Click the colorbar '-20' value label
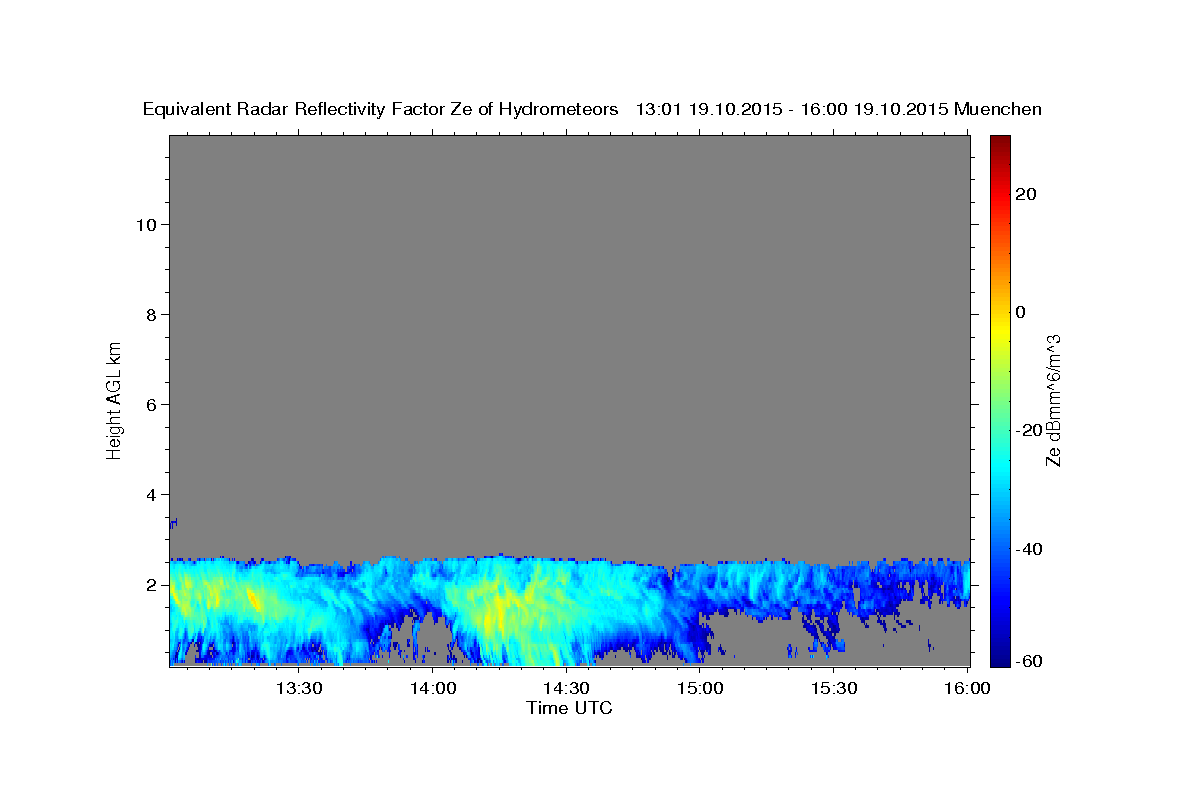 pyautogui.click(x=1029, y=430)
